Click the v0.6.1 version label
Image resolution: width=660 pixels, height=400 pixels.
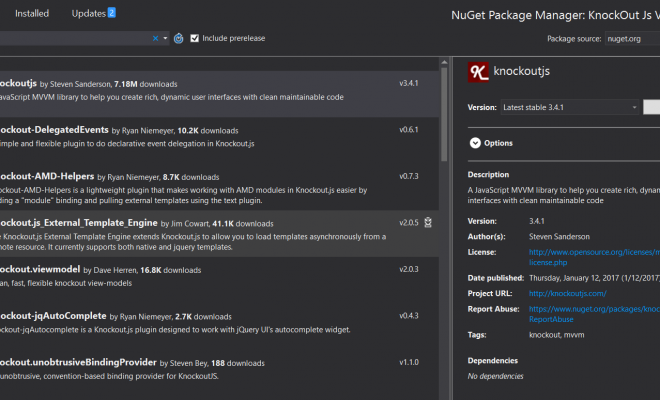(409, 130)
